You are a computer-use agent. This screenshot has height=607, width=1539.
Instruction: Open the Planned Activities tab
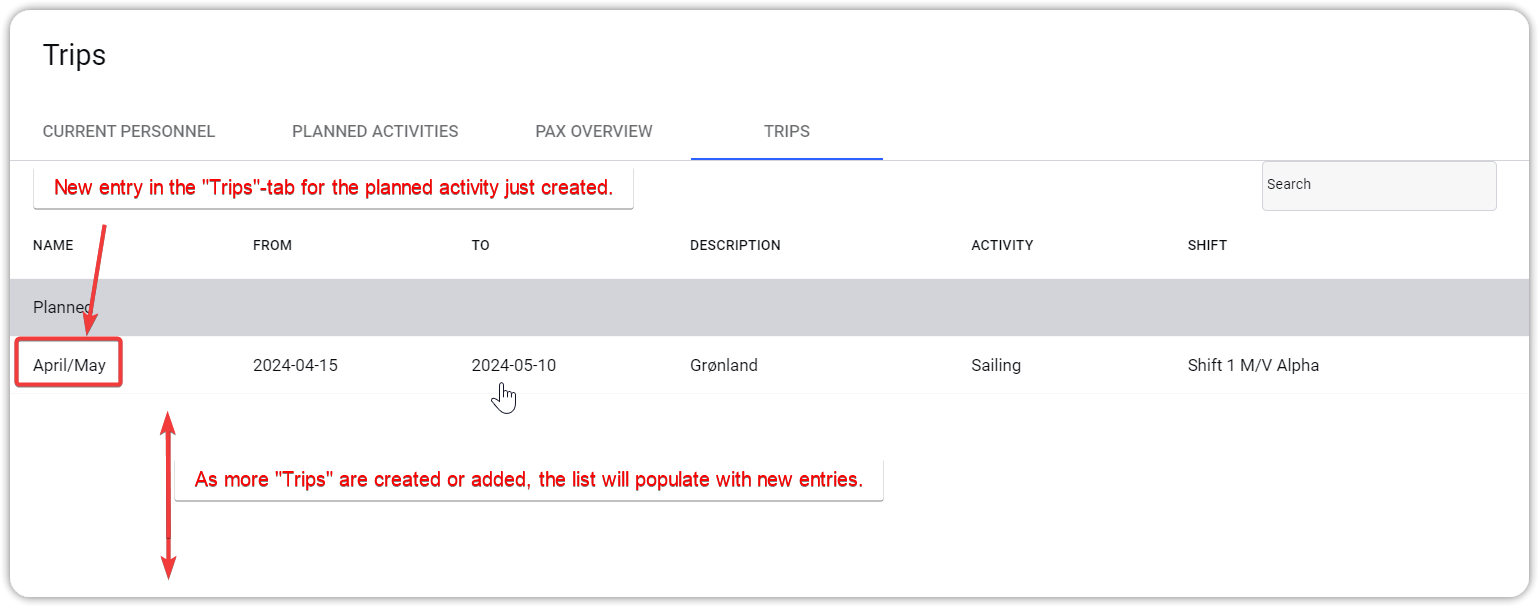click(375, 131)
